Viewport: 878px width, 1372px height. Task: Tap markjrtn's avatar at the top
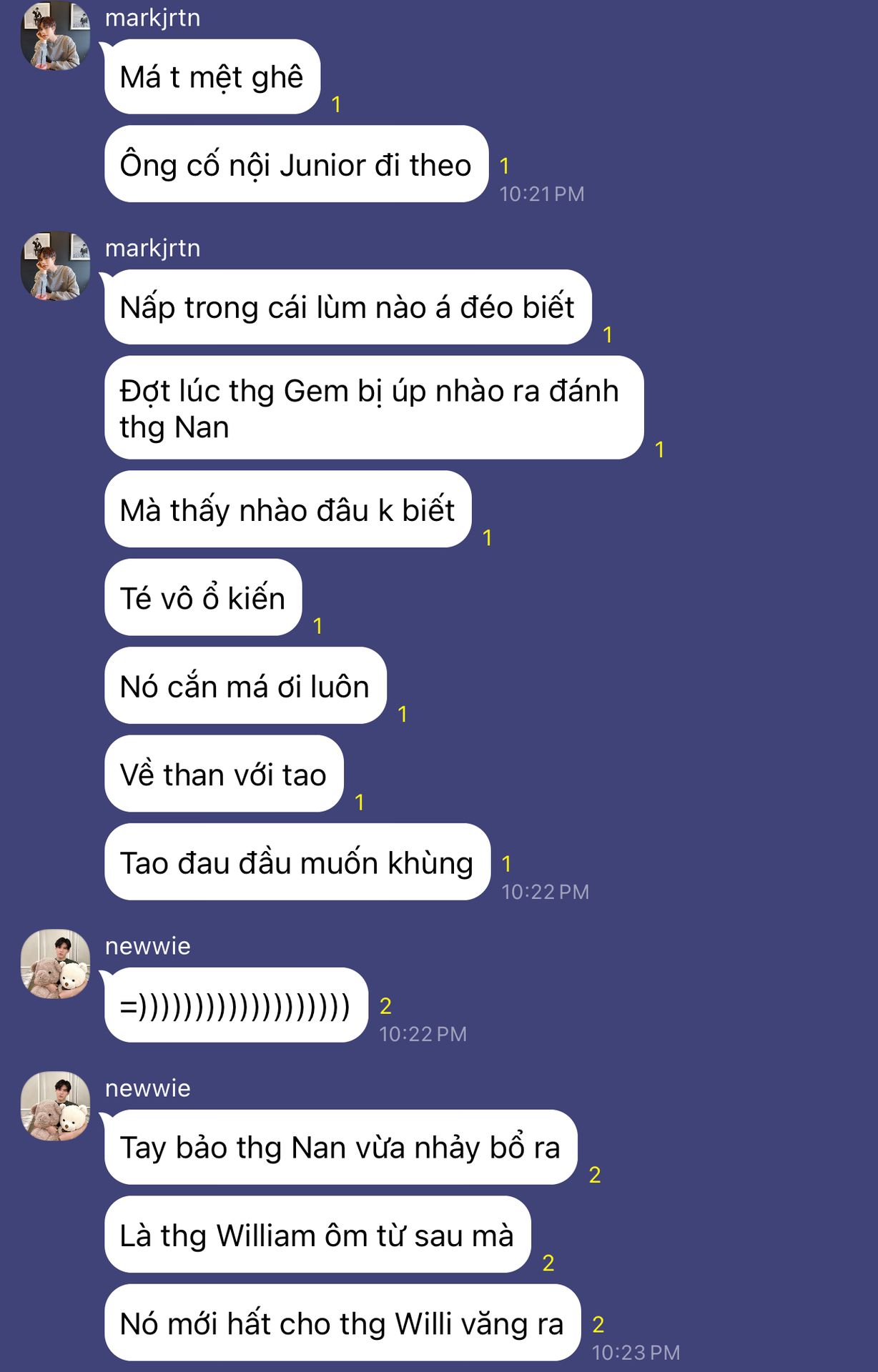pos(56,36)
